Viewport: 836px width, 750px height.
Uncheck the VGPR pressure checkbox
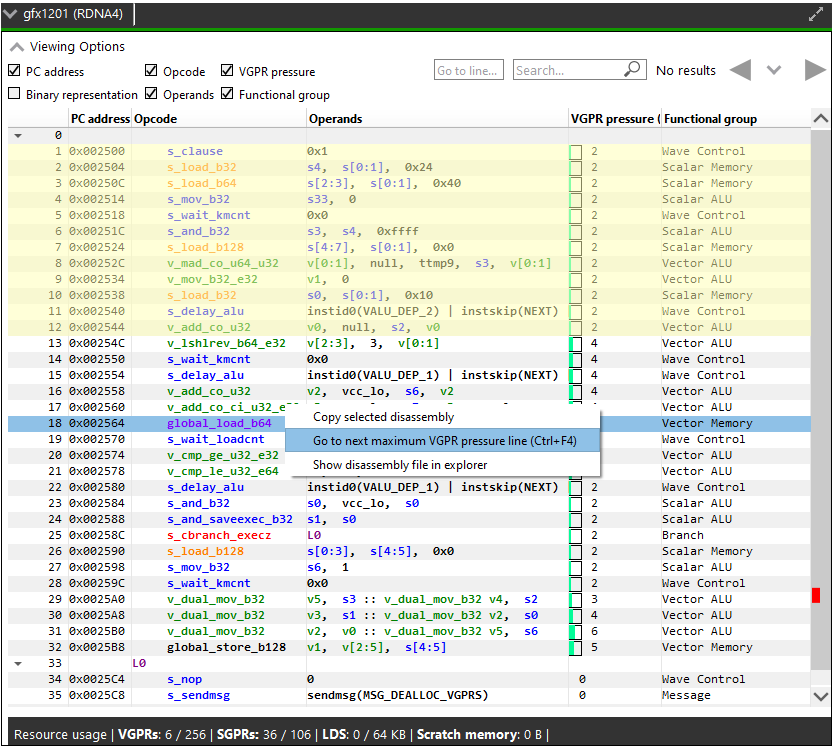point(228,71)
